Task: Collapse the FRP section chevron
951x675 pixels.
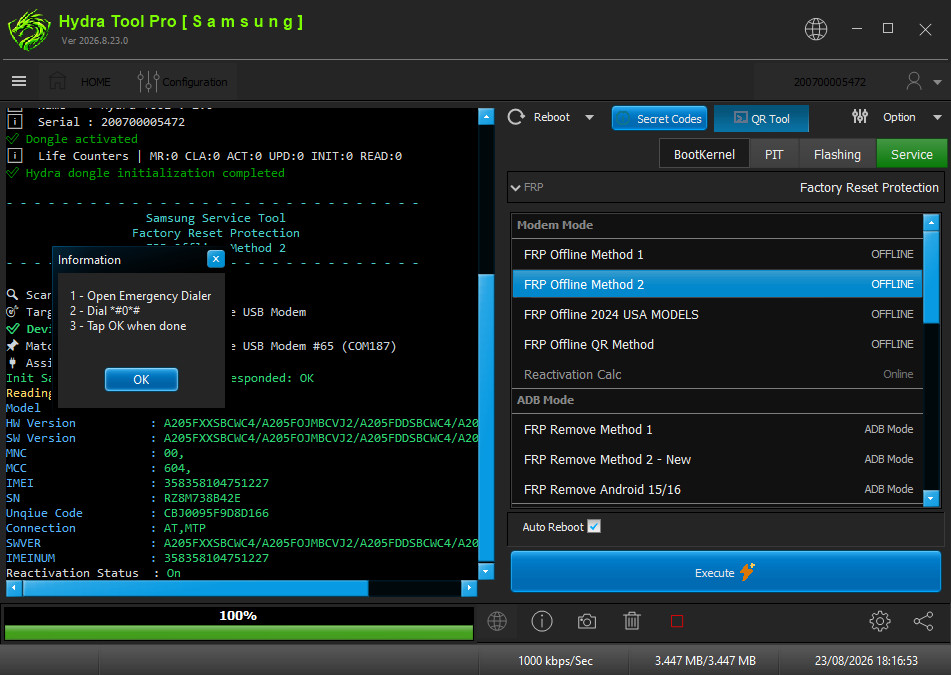Action: pos(516,187)
